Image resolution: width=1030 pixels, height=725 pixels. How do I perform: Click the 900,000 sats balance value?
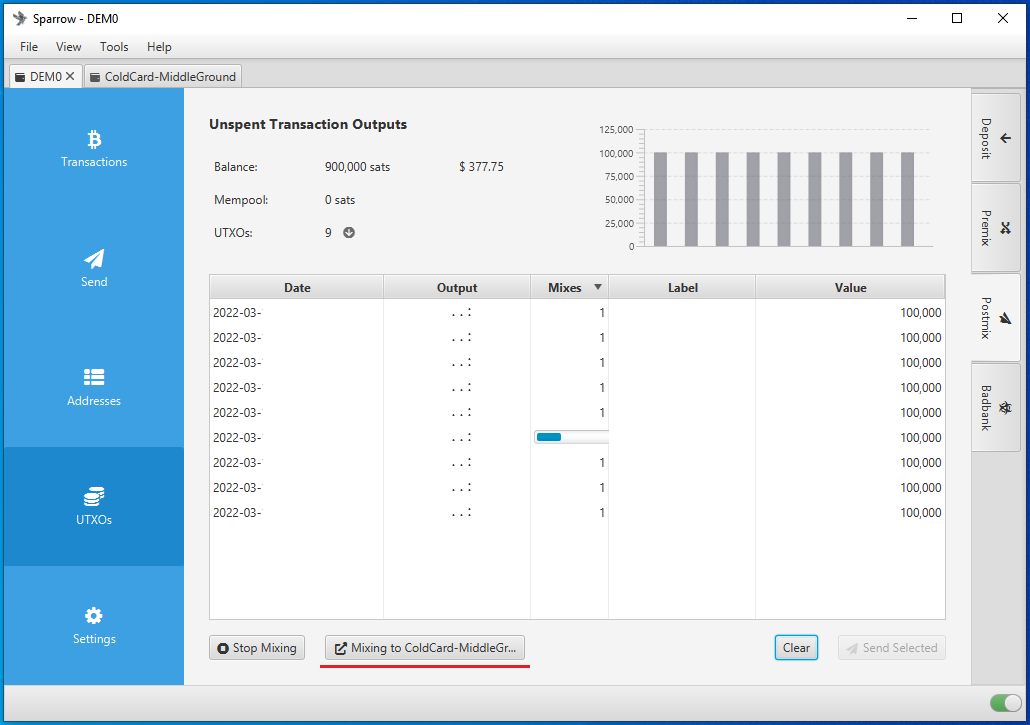357,167
